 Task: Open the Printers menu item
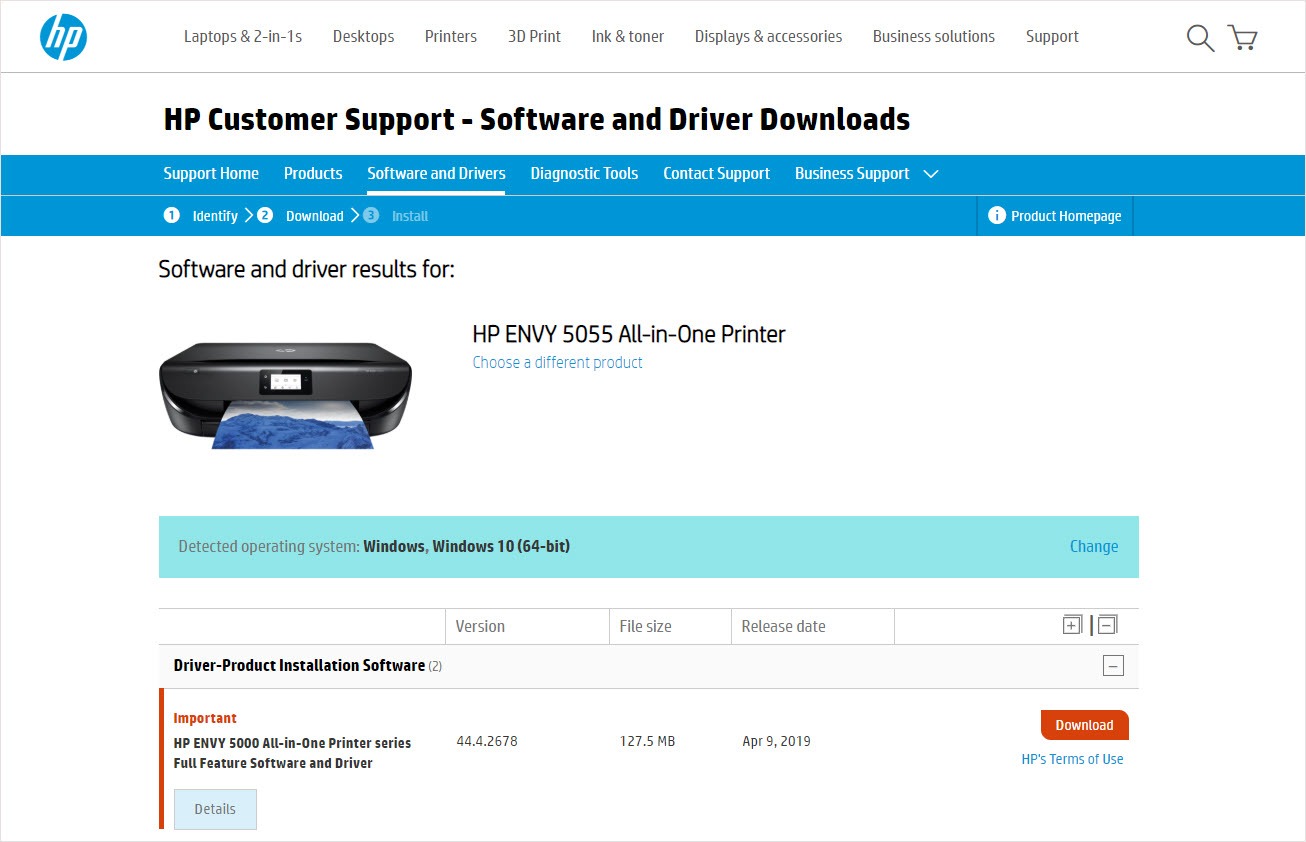(x=450, y=36)
